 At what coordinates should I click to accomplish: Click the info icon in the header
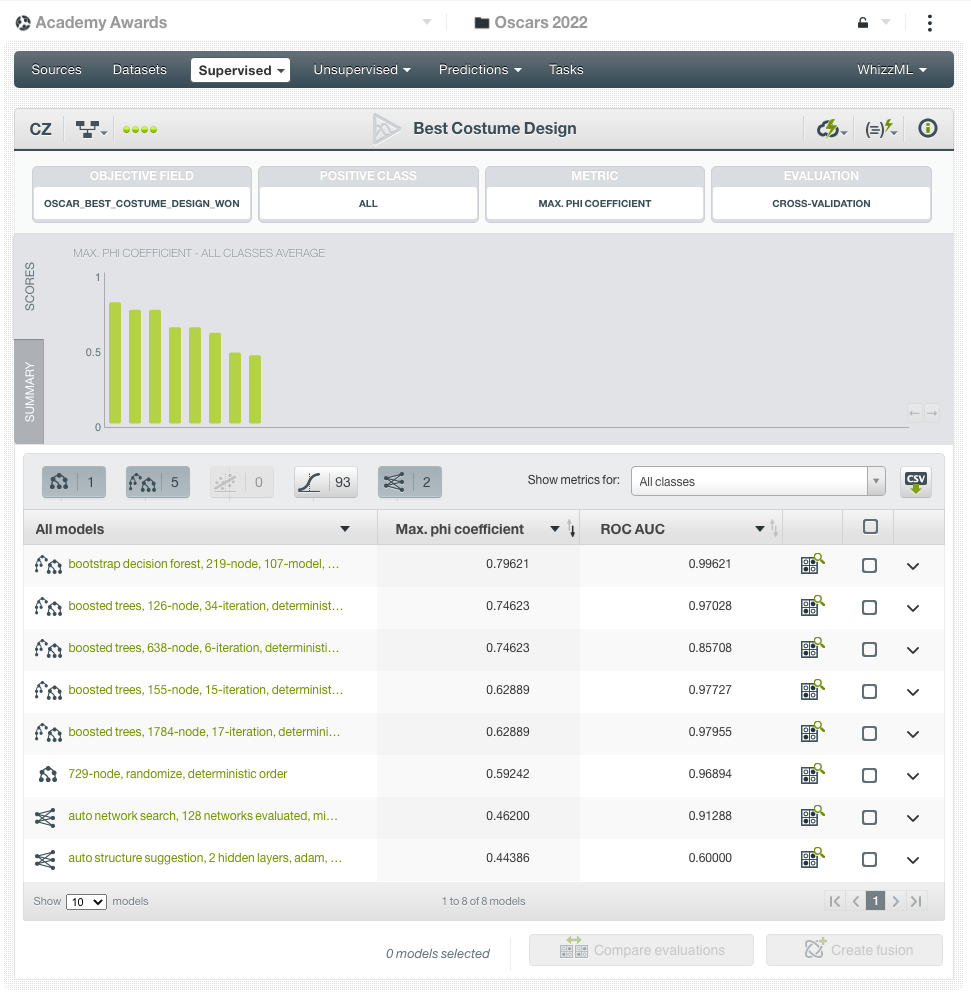point(928,128)
